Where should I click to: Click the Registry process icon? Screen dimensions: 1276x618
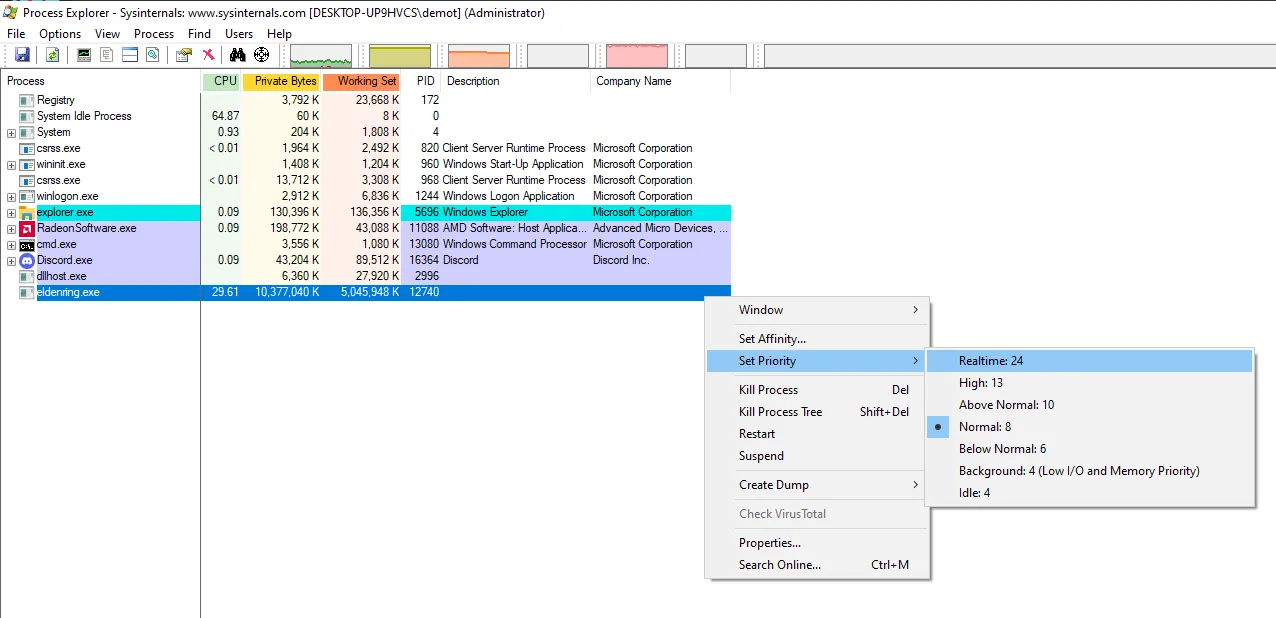pyautogui.click(x=27, y=100)
